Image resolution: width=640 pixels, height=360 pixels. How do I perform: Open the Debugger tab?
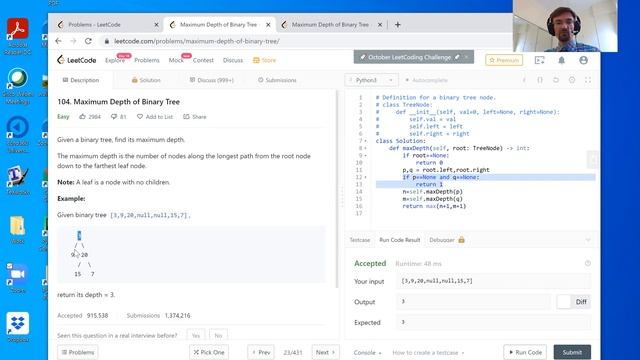(447, 240)
